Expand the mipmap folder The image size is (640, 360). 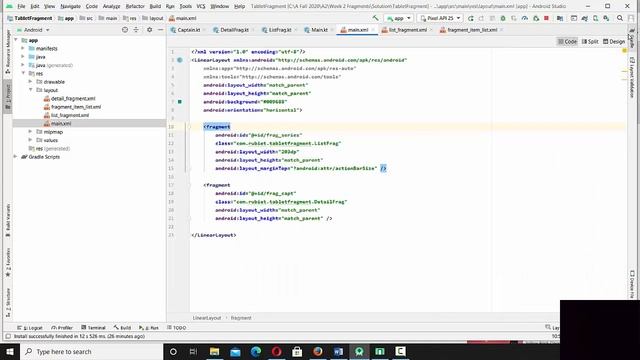30,132
